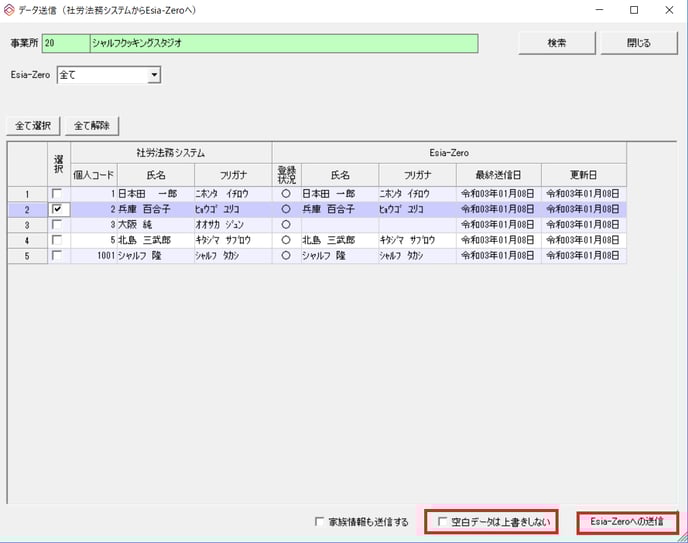688x543 pixels.
Task: Click the 個人コード column header
Action: (94, 175)
